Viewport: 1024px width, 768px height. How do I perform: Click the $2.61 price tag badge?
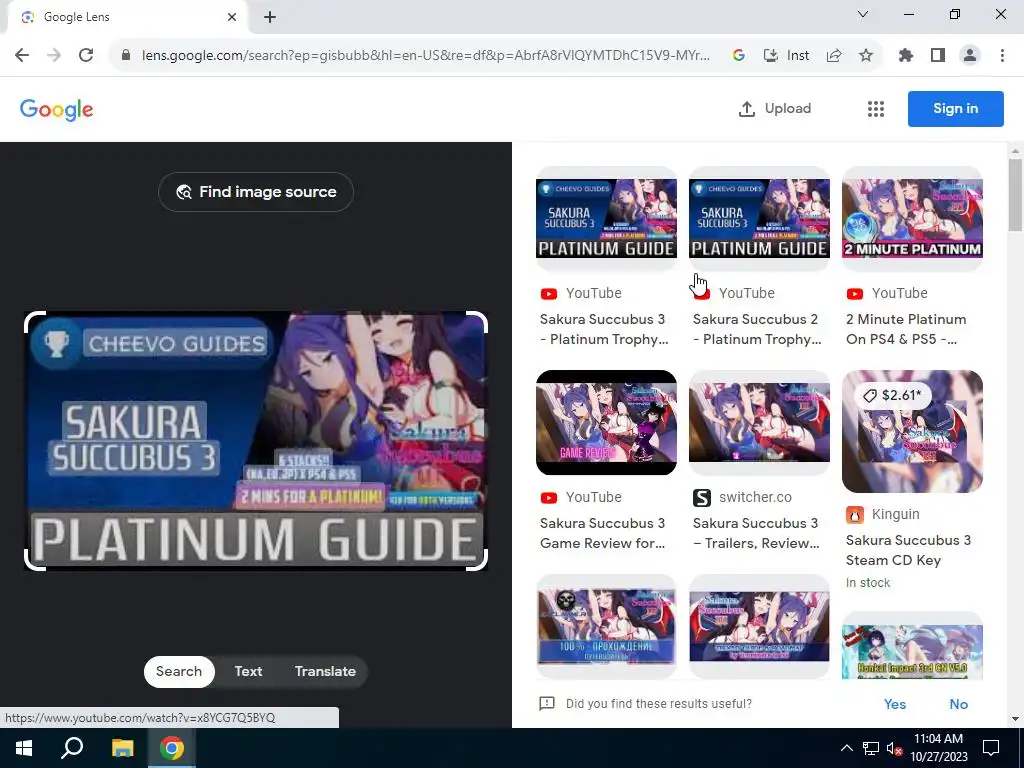[x=892, y=395]
